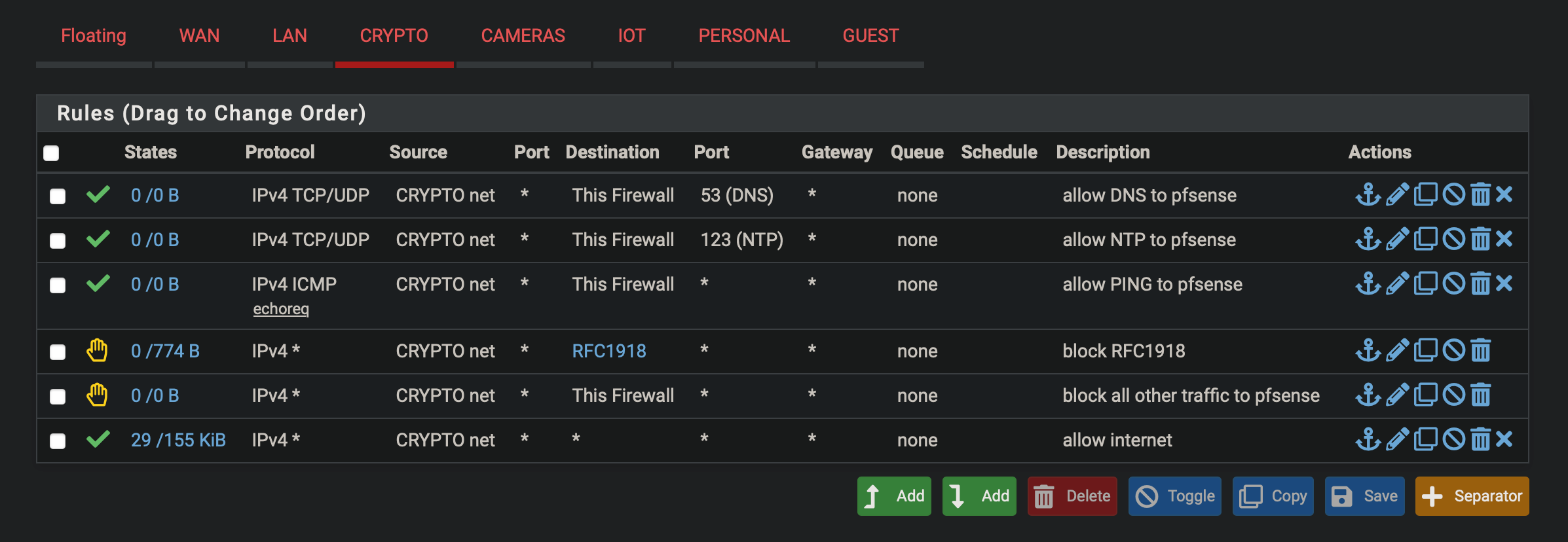Edit the allow DNS to pfsense rule
Image resolution: width=1568 pixels, height=542 pixels.
[x=1397, y=194]
